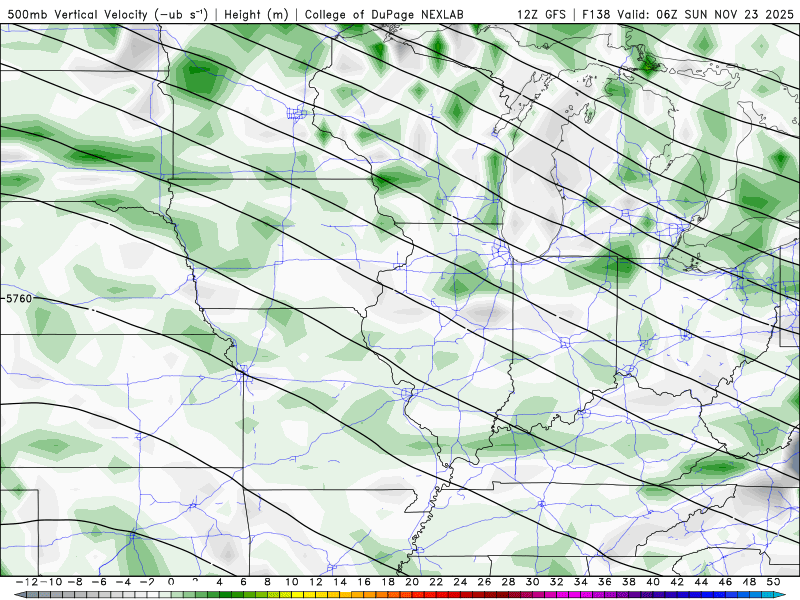Click the "46" color scale value
Screen dimensions: 800x600
tap(726, 582)
